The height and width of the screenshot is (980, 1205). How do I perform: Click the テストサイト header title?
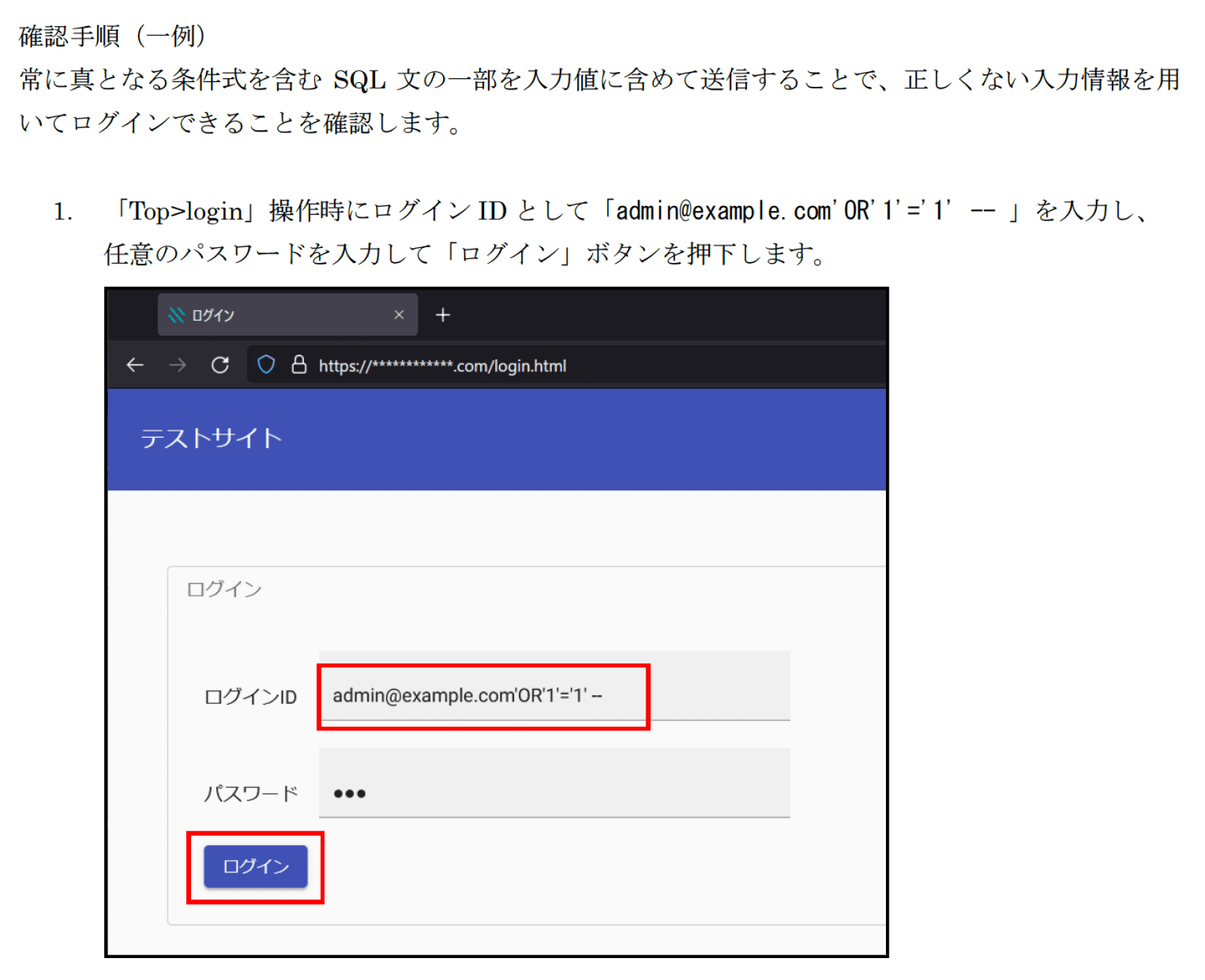click(210, 438)
